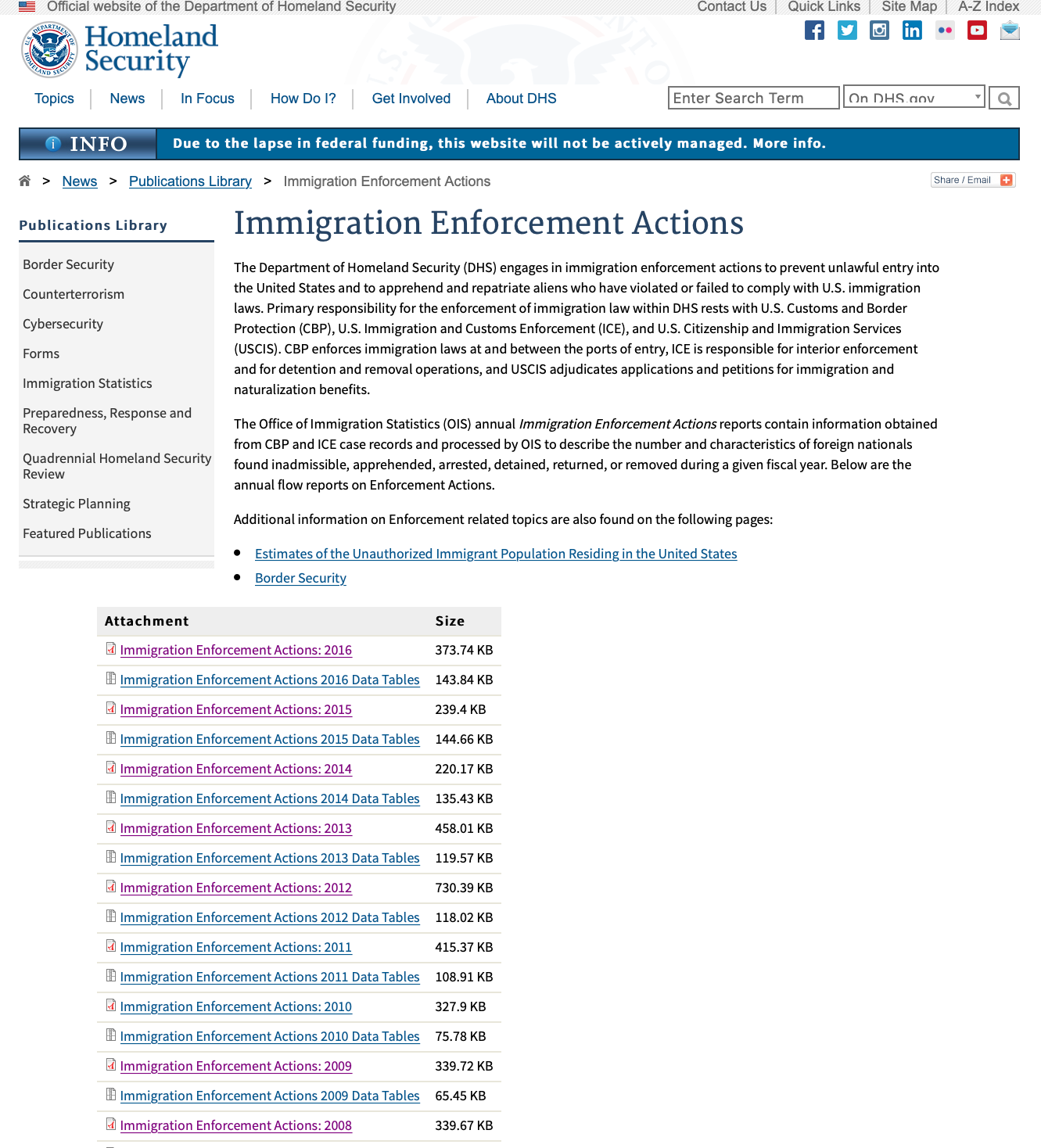Click in the Enter Search Term field

tap(753, 98)
